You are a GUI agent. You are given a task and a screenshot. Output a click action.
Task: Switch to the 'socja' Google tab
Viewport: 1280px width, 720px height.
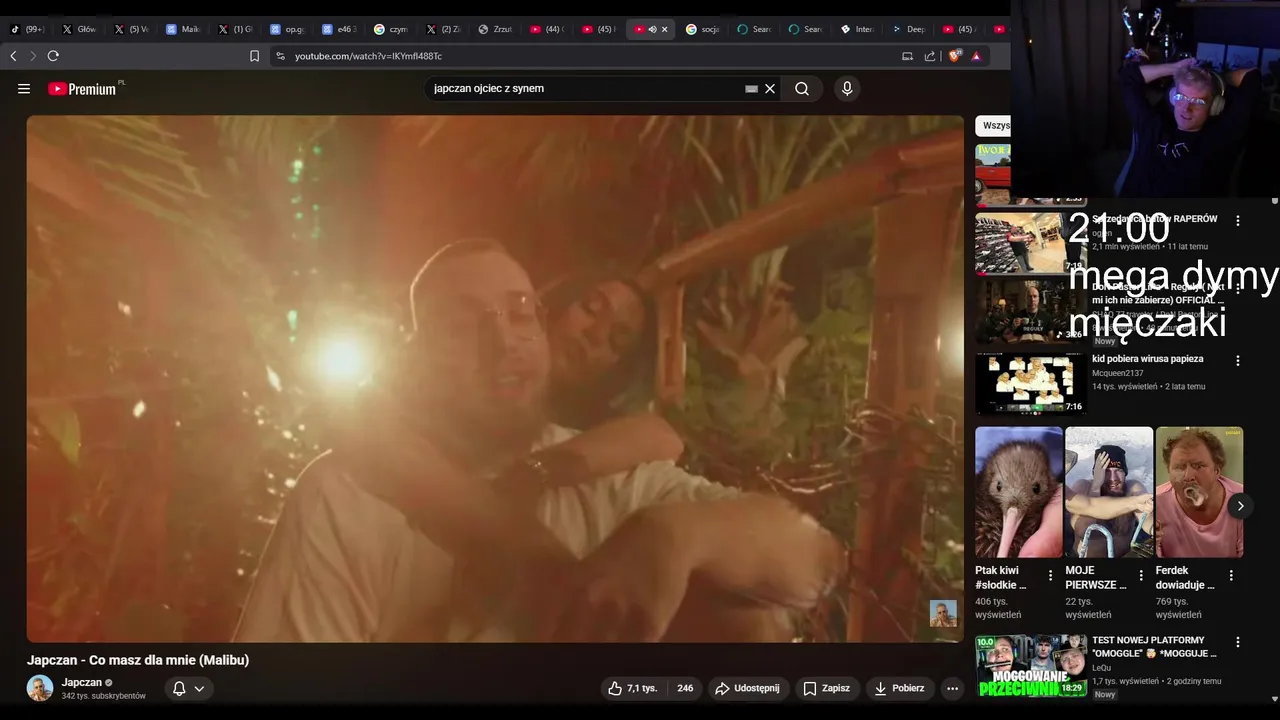pos(703,29)
